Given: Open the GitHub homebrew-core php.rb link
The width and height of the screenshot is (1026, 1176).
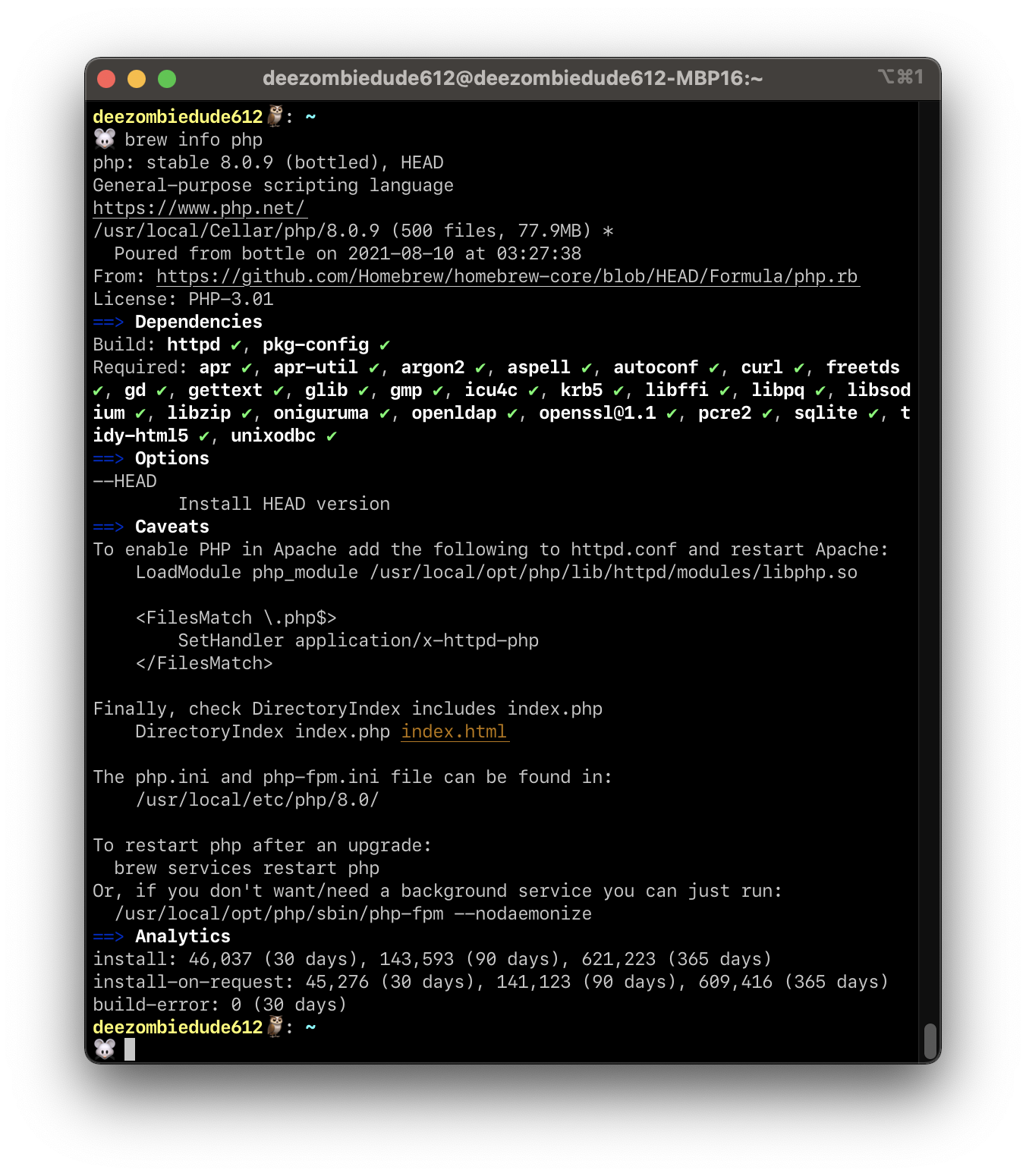Looking at the screenshot, I should tap(508, 276).
